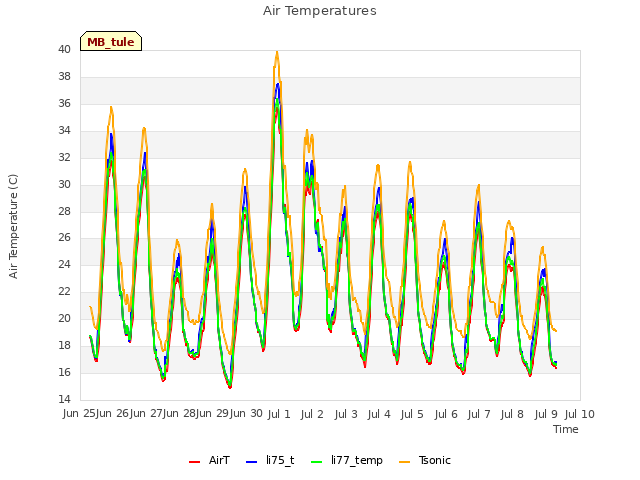Screen dimensions: 640x480
Task: Click the AirT legend label
Action: click(219, 460)
